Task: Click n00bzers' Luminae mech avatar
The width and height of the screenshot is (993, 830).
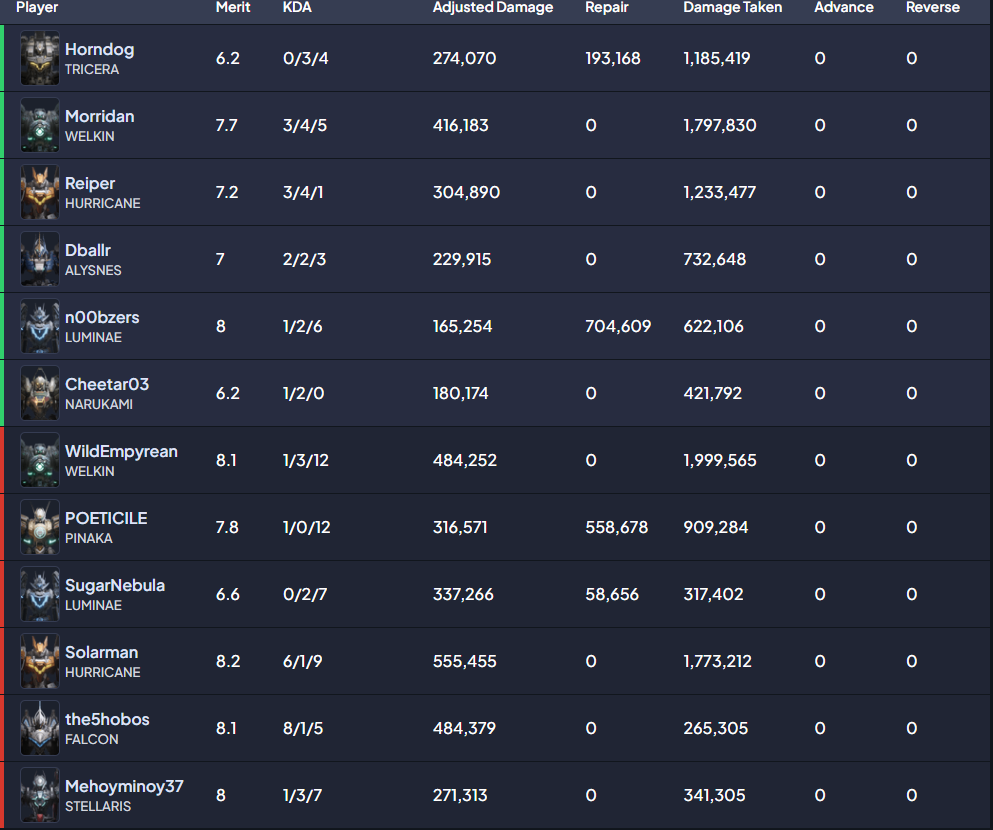Action: coord(40,327)
